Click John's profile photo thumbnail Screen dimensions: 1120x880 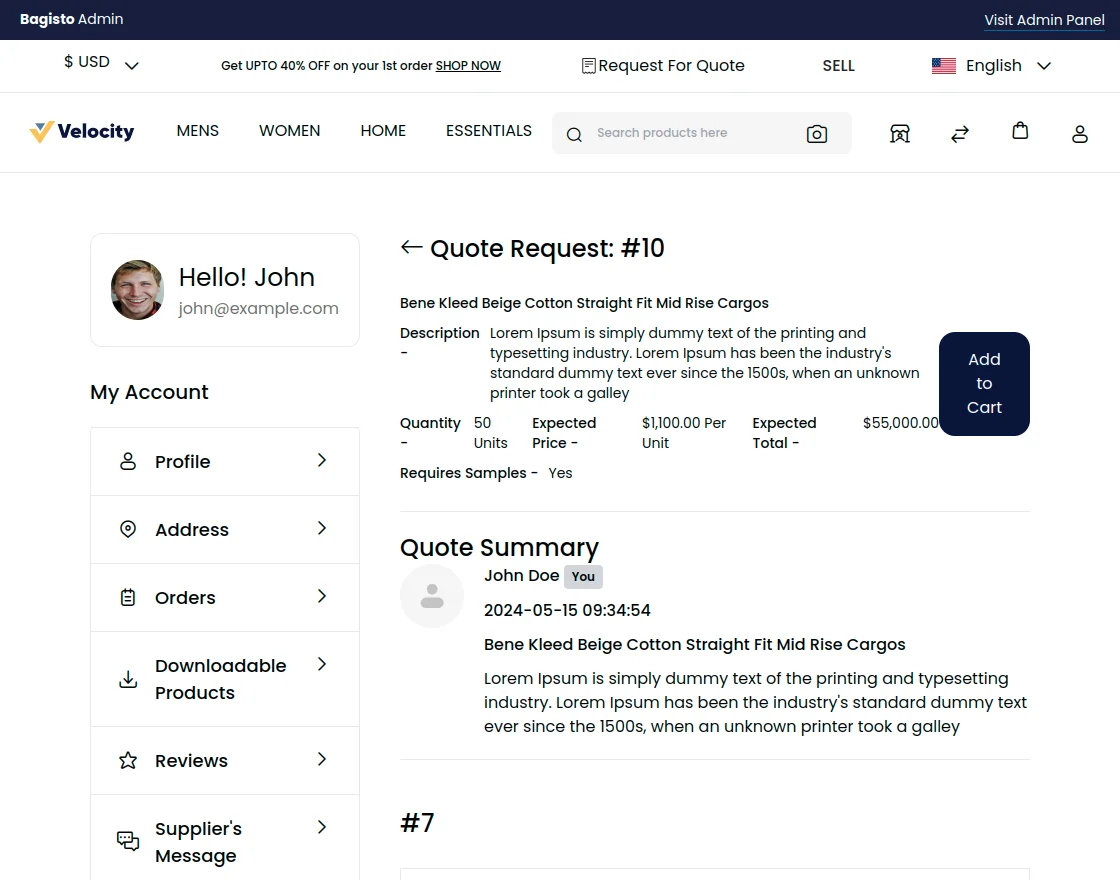point(137,290)
